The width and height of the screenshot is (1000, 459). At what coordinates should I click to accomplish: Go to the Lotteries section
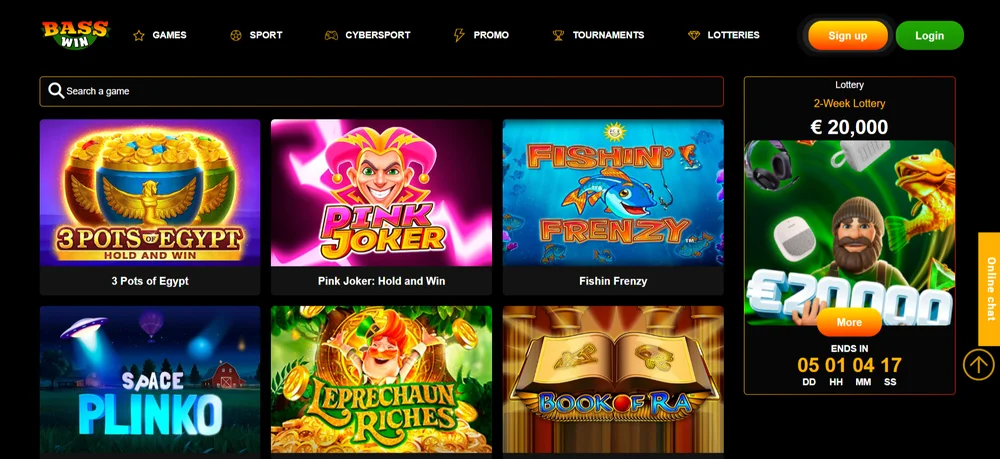[733, 35]
